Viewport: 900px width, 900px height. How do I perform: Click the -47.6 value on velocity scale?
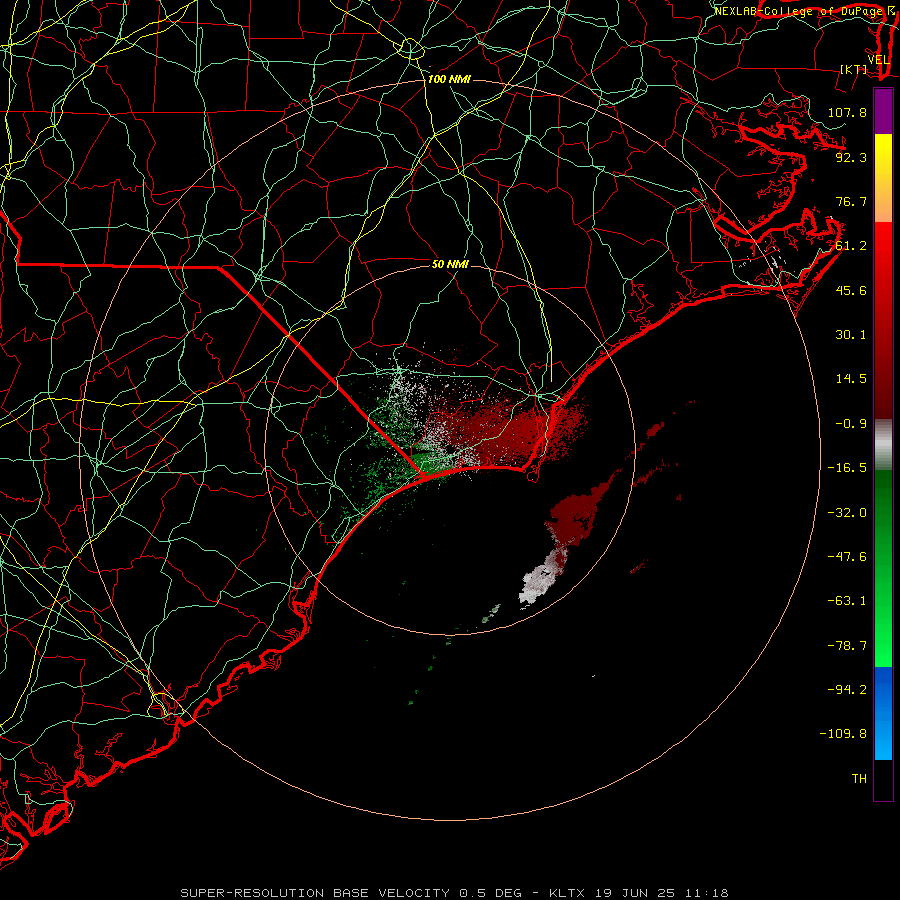tap(847, 557)
